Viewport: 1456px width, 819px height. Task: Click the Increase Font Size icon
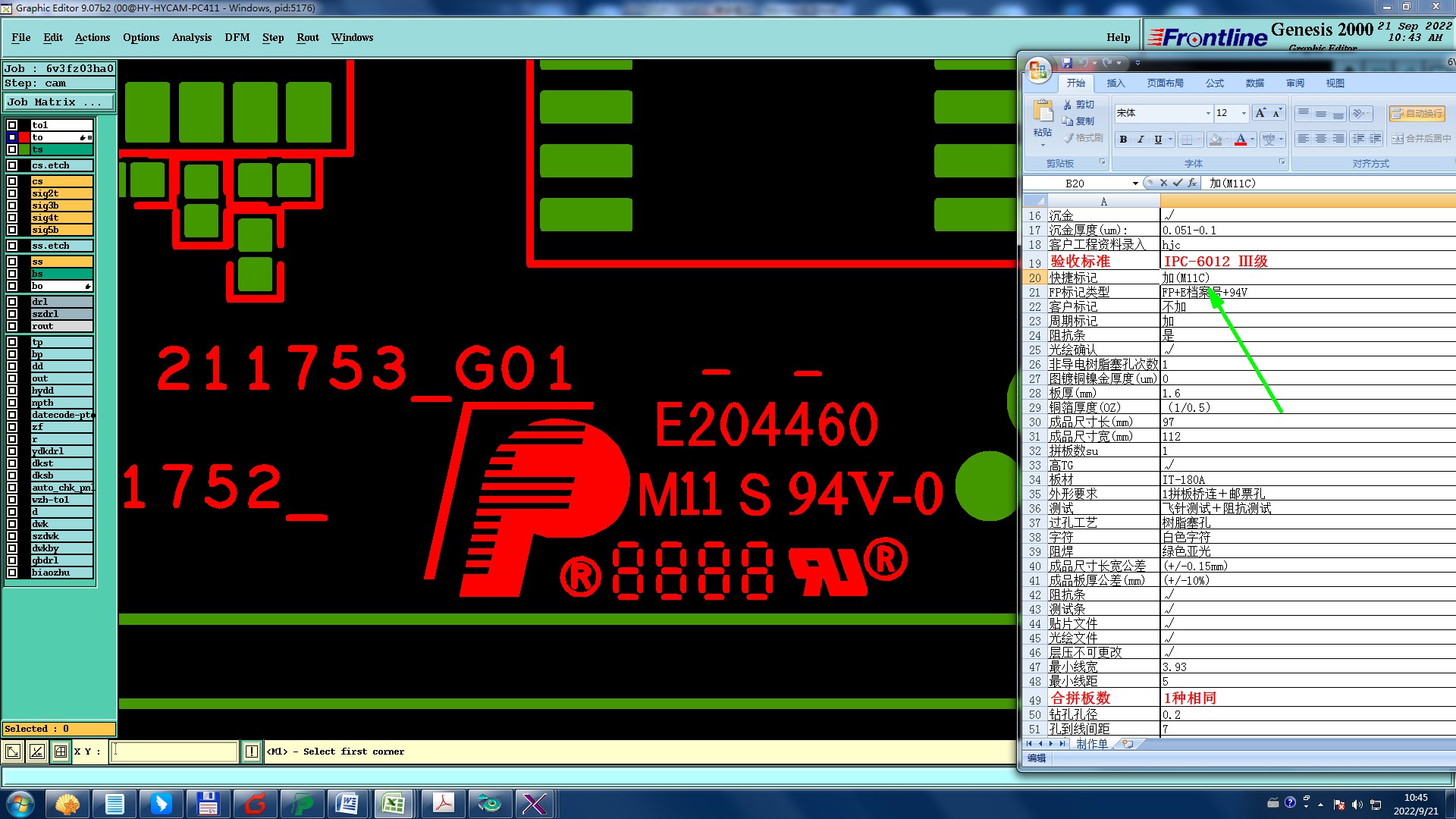click(1260, 113)
